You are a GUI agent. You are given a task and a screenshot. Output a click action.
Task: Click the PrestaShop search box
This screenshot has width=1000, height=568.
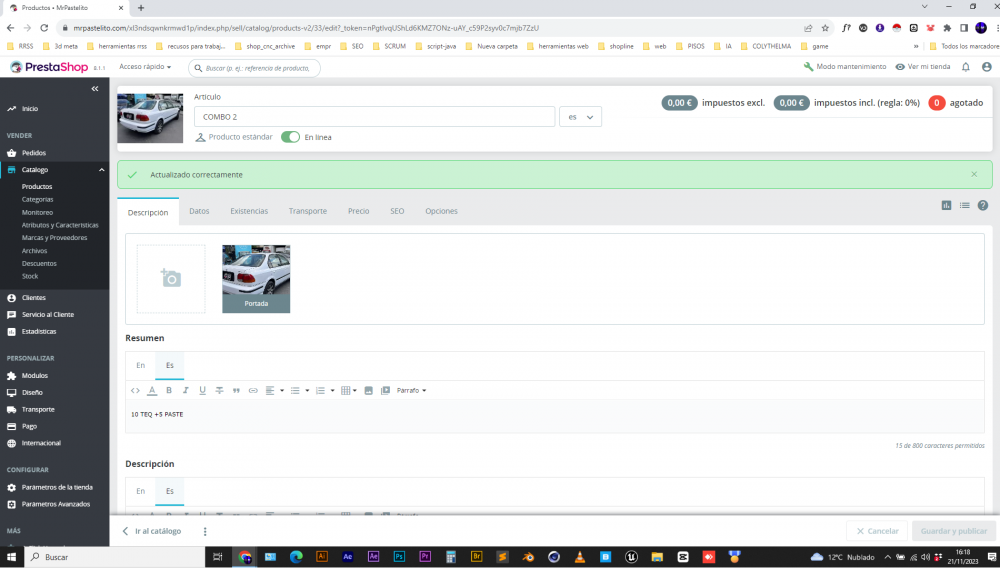click(254, 68)
